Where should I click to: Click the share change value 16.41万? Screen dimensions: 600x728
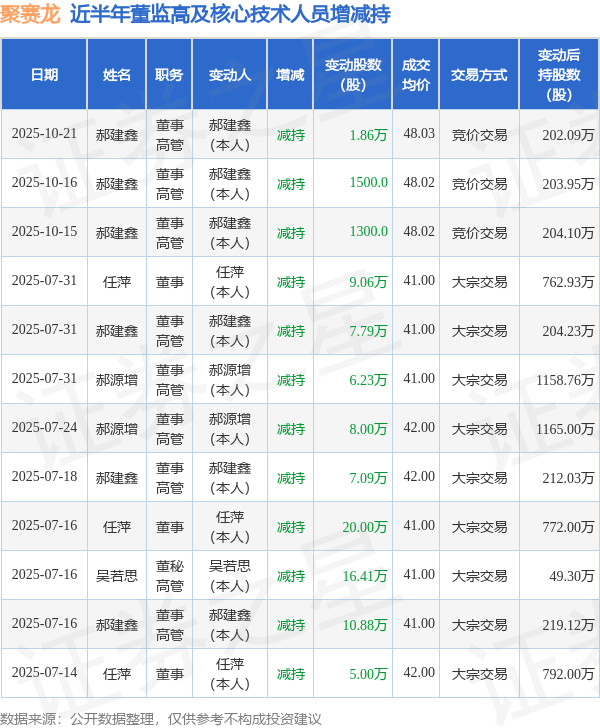click(365, 576)
